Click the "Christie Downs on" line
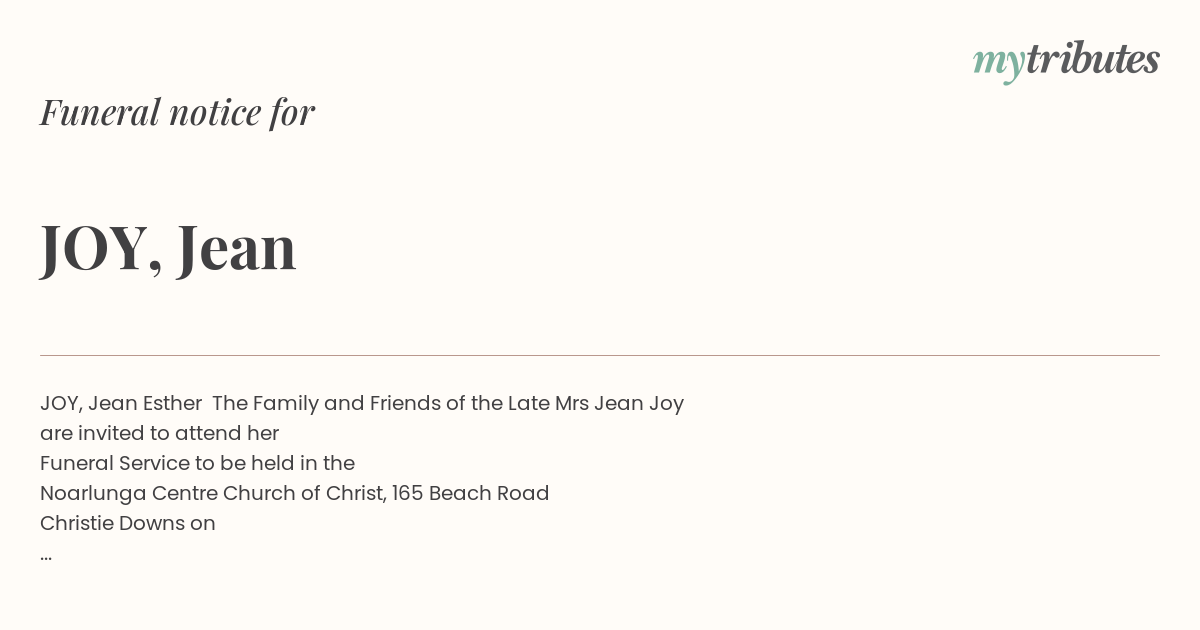The height and width of the screenshot is (630, 1200). [128, 523]
